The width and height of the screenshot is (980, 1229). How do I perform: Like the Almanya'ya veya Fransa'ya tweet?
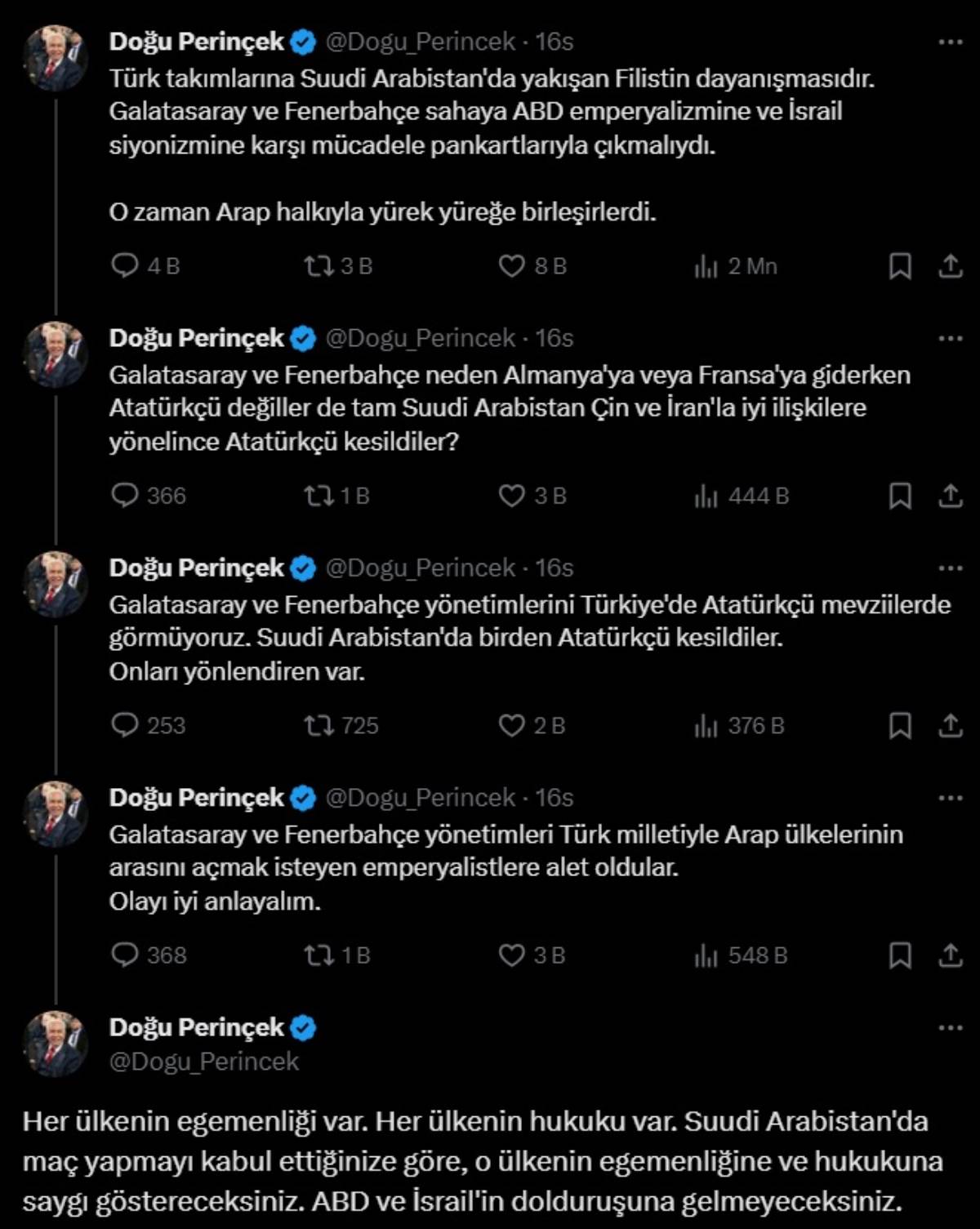click(x=512, y=496)
